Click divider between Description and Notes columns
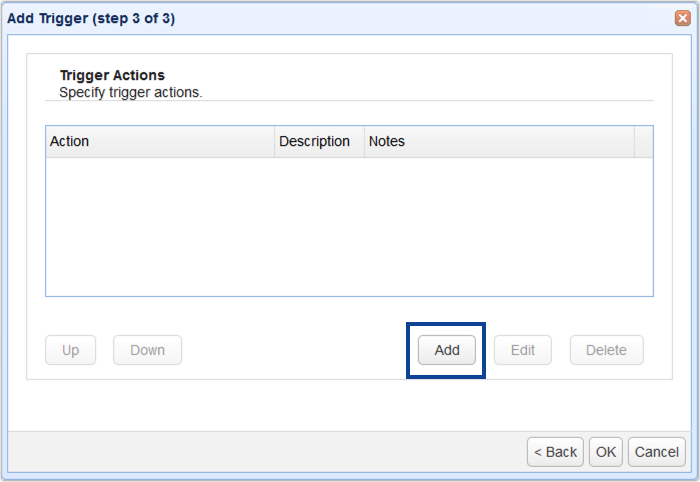 [x=364, y=142]
